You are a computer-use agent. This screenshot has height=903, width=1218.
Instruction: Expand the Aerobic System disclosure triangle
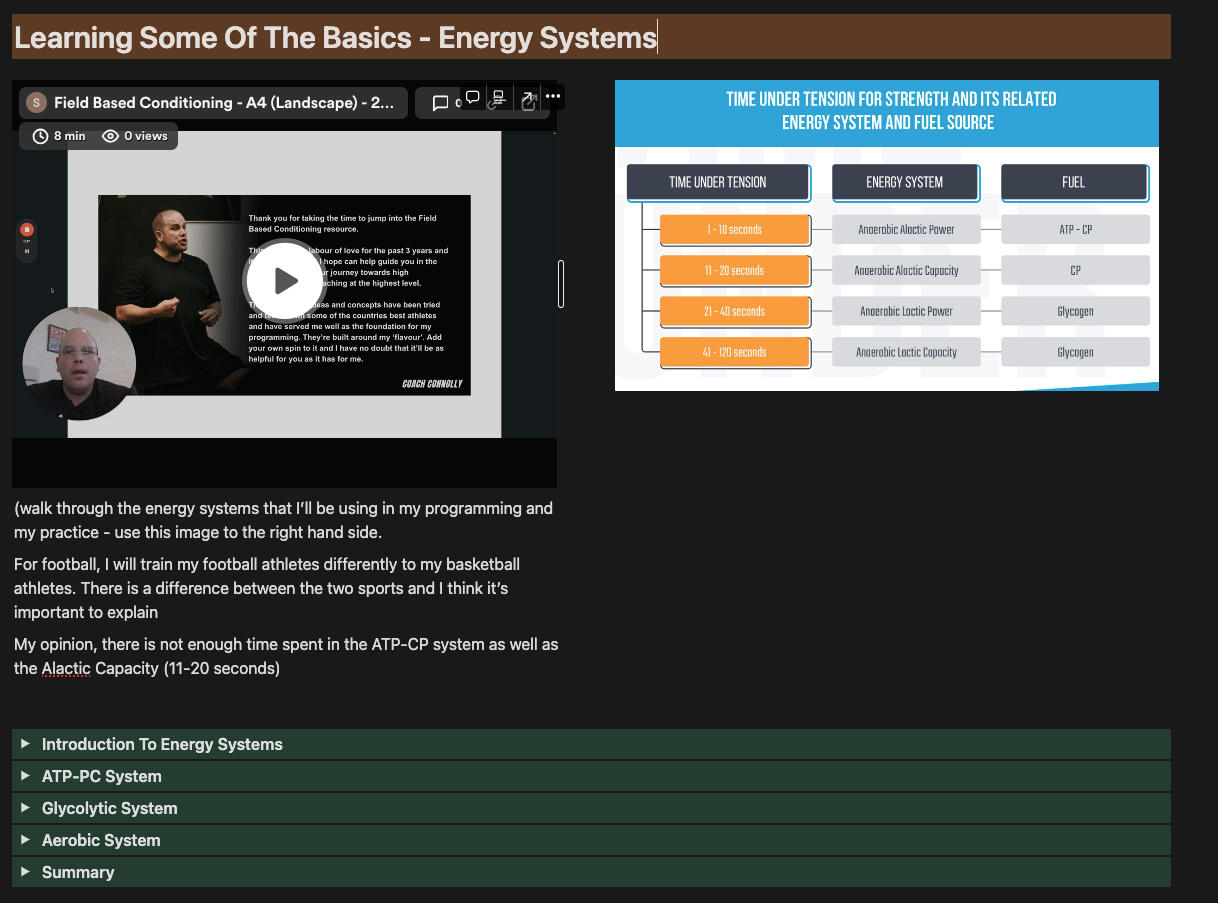coord(26,840)
